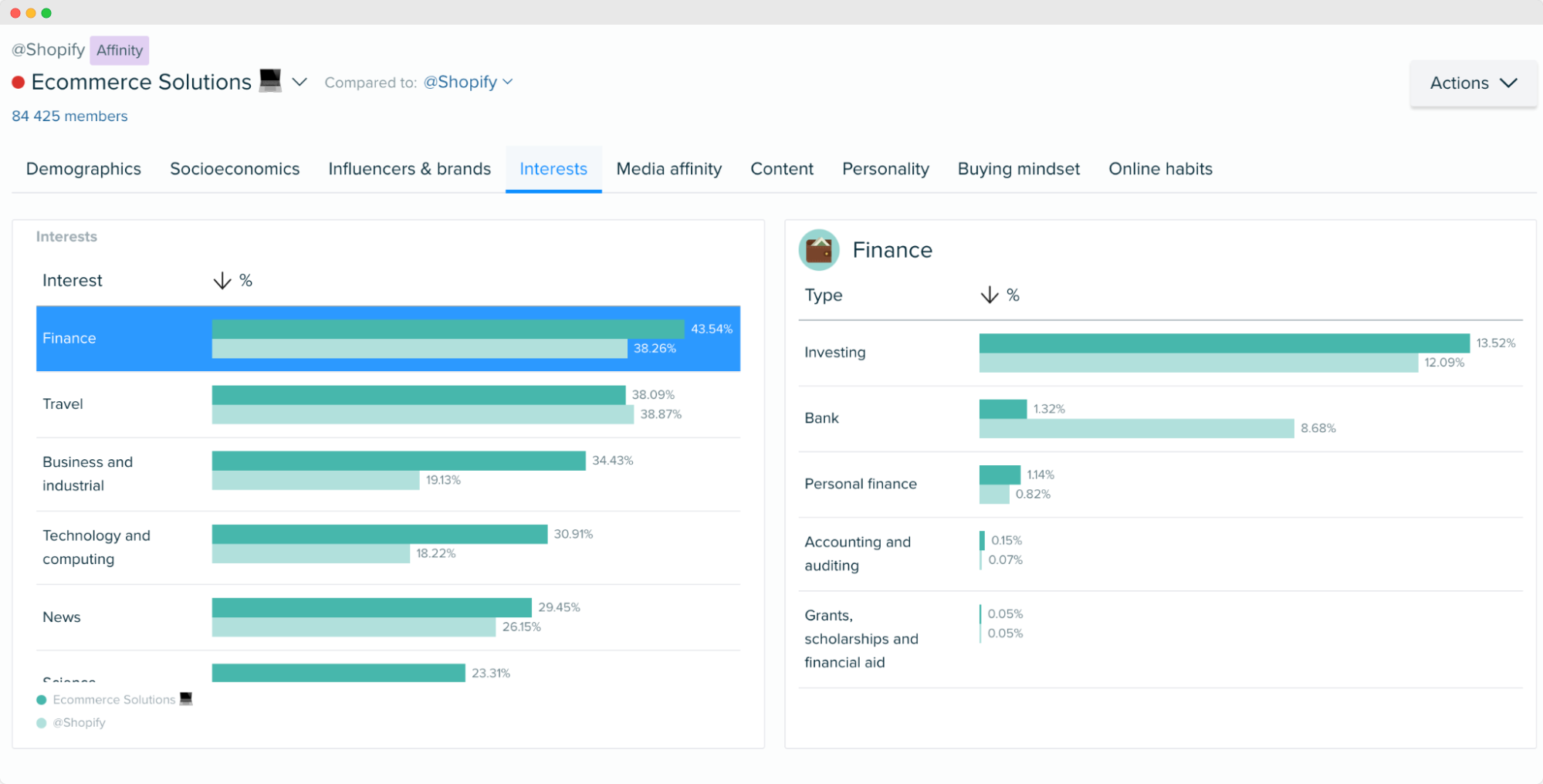The height and width of the screenshot is (784, 1543).
Task: Open the Online habits tab
Action: [x=1160, y=169]
